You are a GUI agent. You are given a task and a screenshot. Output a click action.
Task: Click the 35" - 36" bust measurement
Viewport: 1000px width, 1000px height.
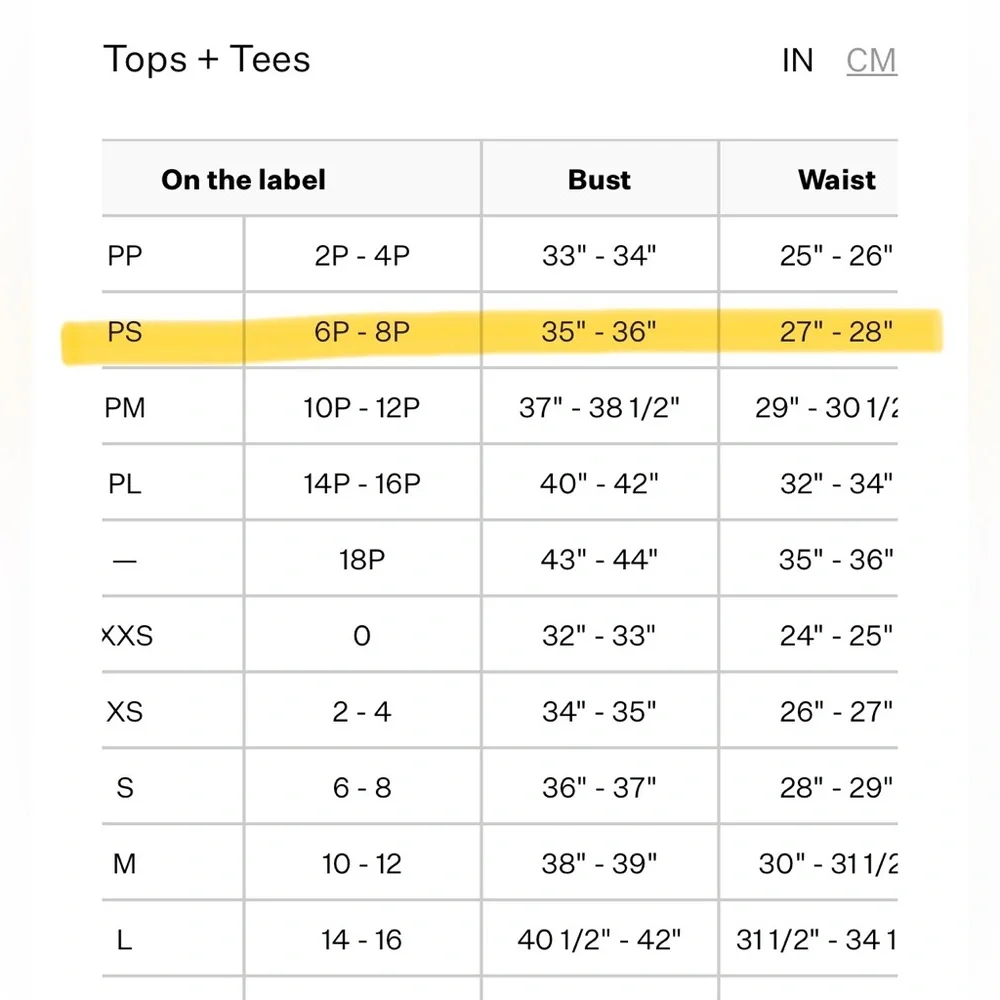(x=599, y=332)
